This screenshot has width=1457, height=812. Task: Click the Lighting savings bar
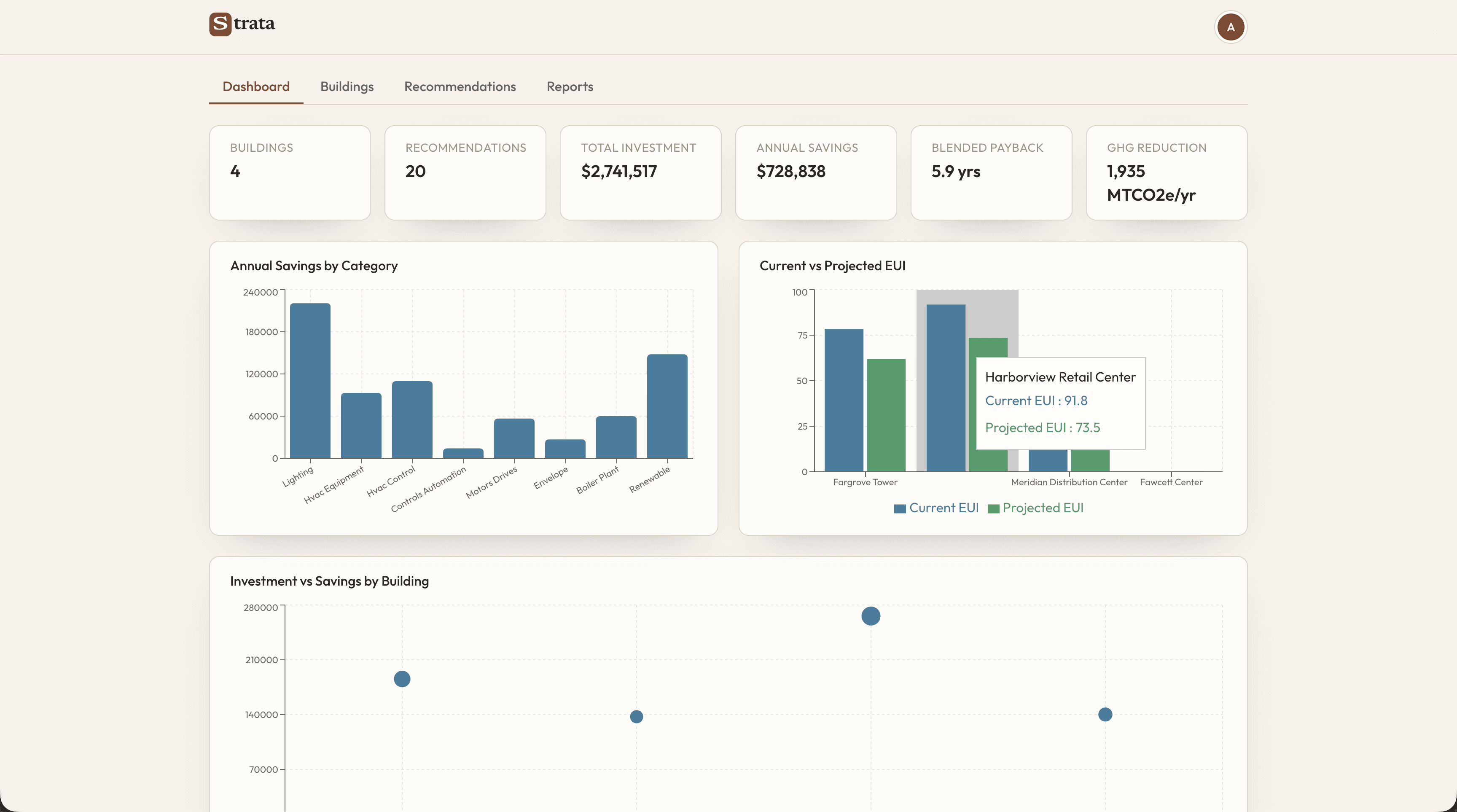310,381
